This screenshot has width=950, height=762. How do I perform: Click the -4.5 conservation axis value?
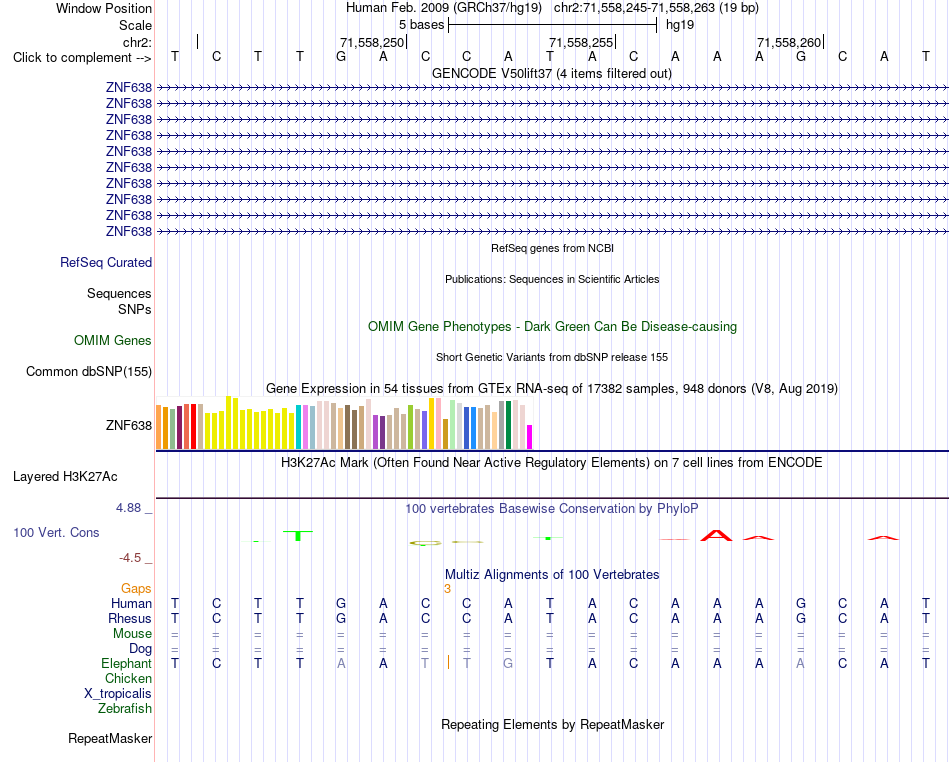130,558
